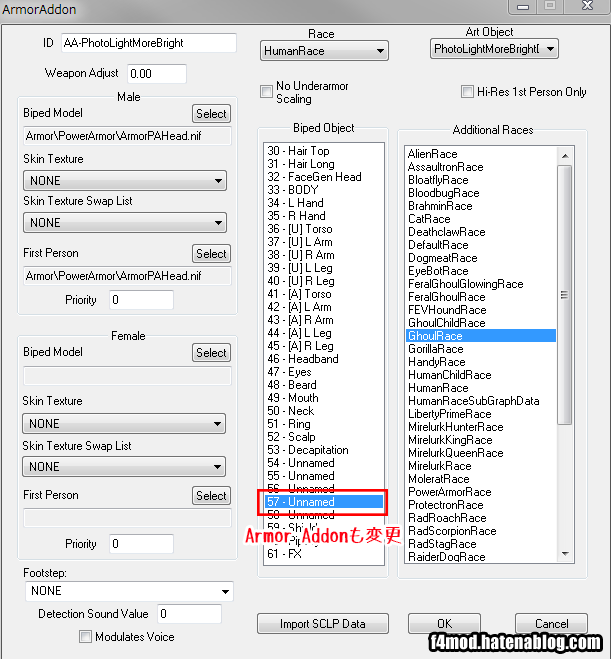
Task: Open the Race dropdown showing HumanRace
Action: (x=324, y=51)
